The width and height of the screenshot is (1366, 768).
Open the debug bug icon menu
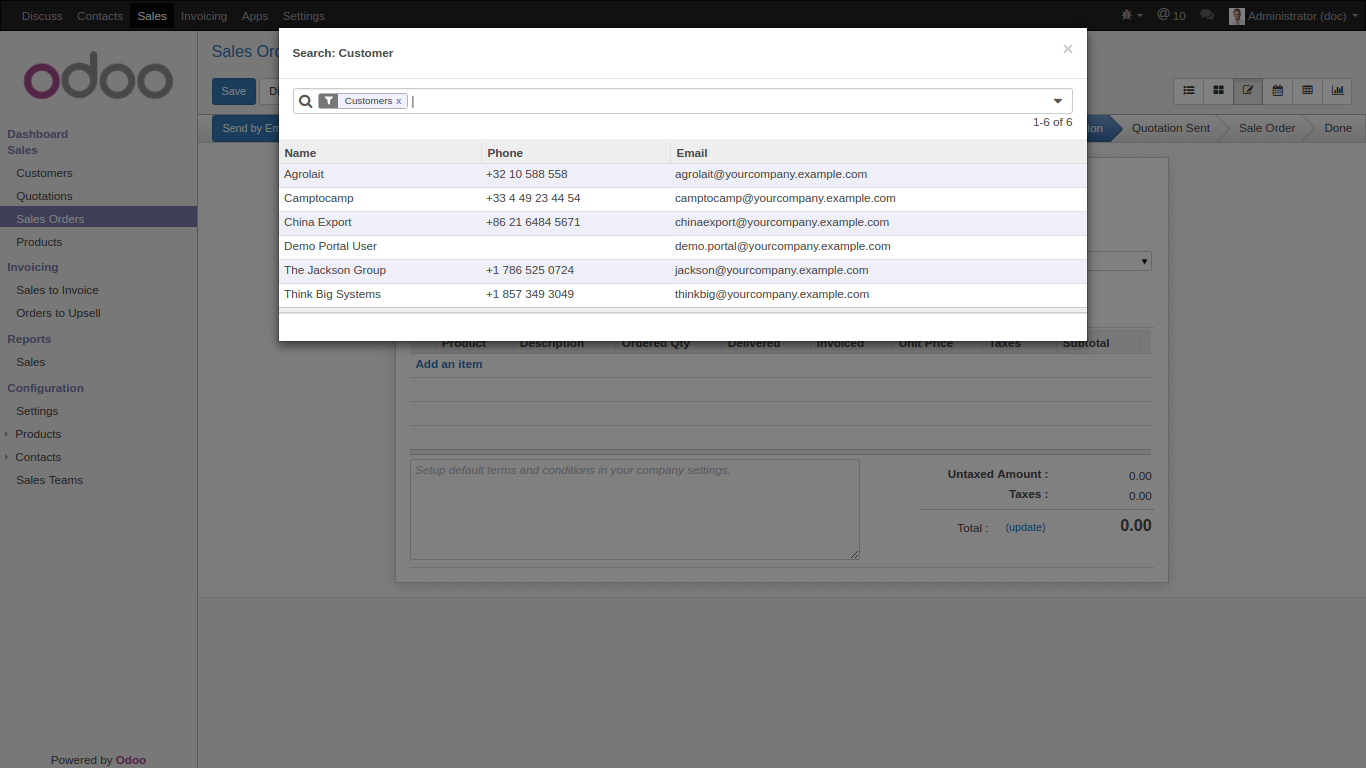[x=1132, y=15]
